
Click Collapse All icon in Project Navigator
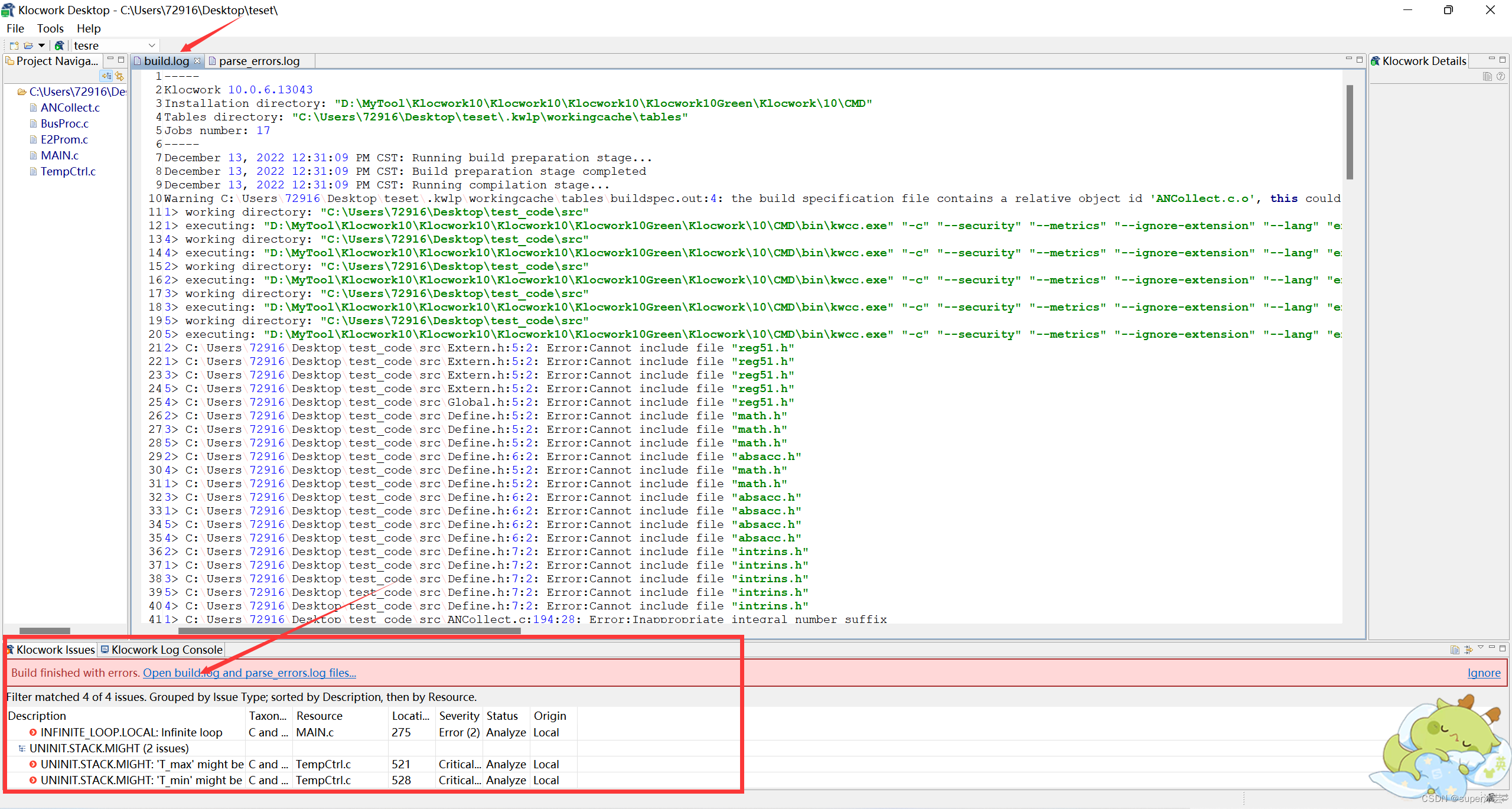106,76
